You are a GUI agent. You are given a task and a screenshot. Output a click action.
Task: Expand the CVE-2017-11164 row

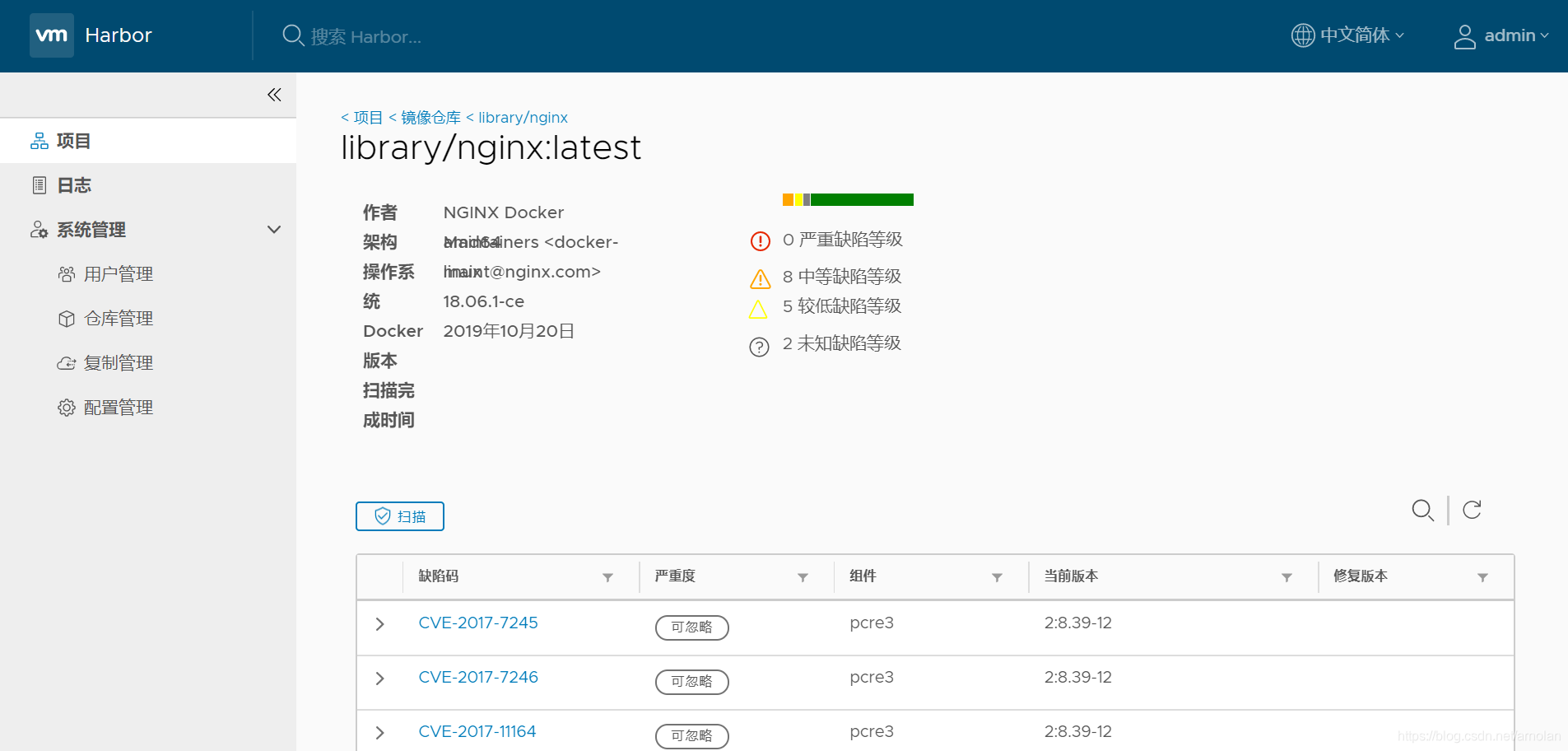(379, 733)
